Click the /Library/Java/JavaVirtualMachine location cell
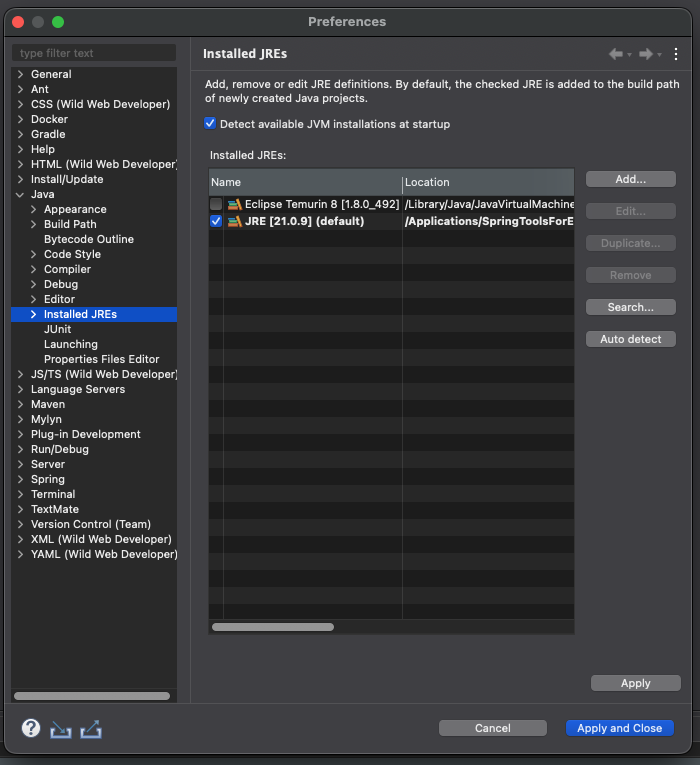The width and height of the screenshot is (700, 765). (x=489, y=204)
